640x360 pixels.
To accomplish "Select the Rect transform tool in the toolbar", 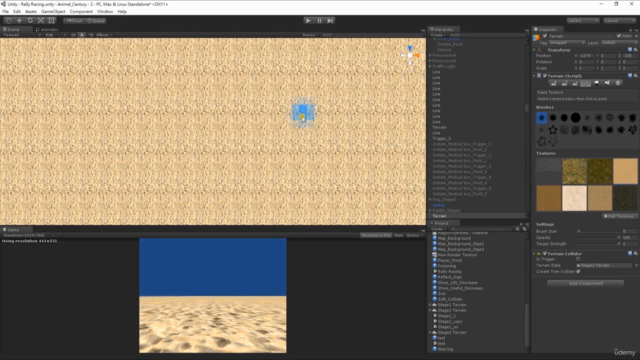I will pos(51,20).
